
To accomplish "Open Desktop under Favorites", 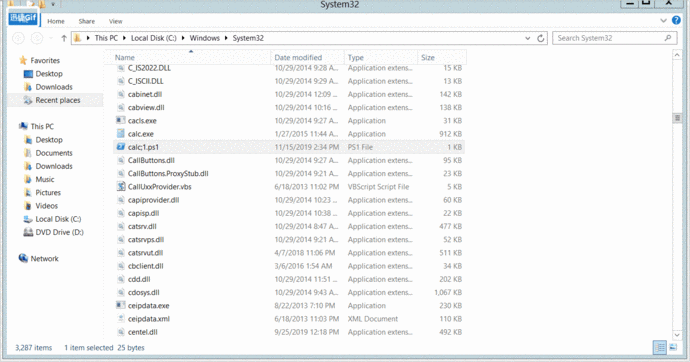I will click(49, 73).
